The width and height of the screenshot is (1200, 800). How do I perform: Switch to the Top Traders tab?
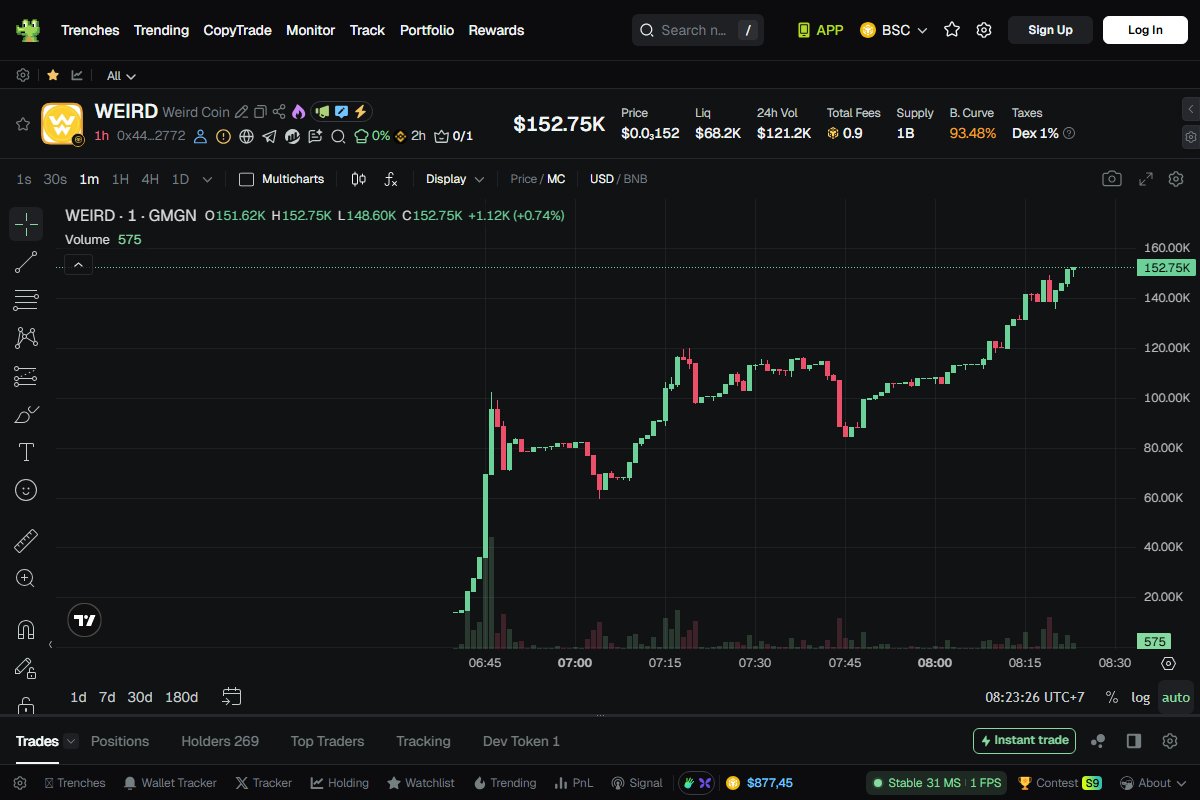327,741
